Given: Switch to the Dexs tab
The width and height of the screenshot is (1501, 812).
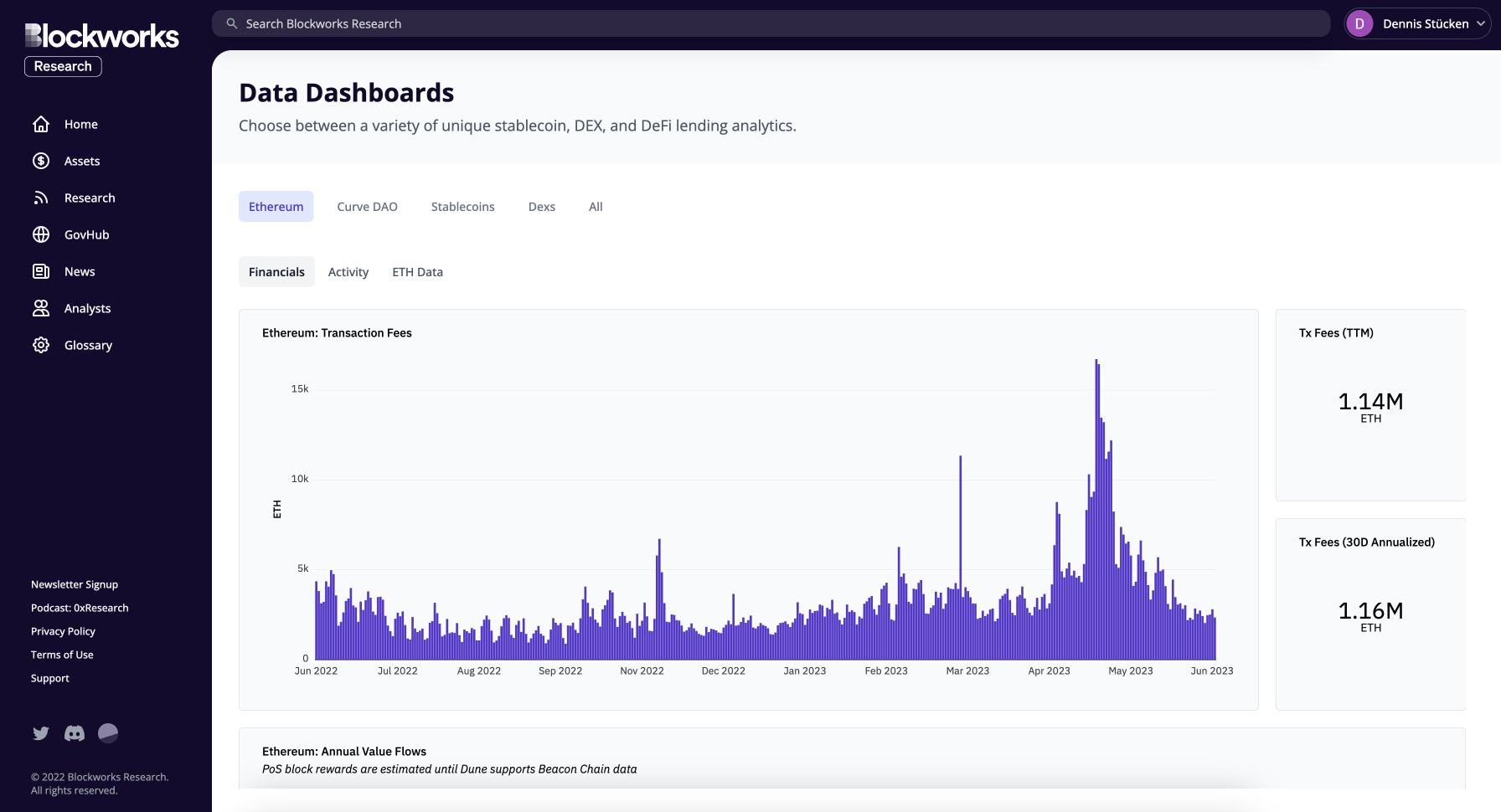Looking at the screenshot, I should [542, 207].
